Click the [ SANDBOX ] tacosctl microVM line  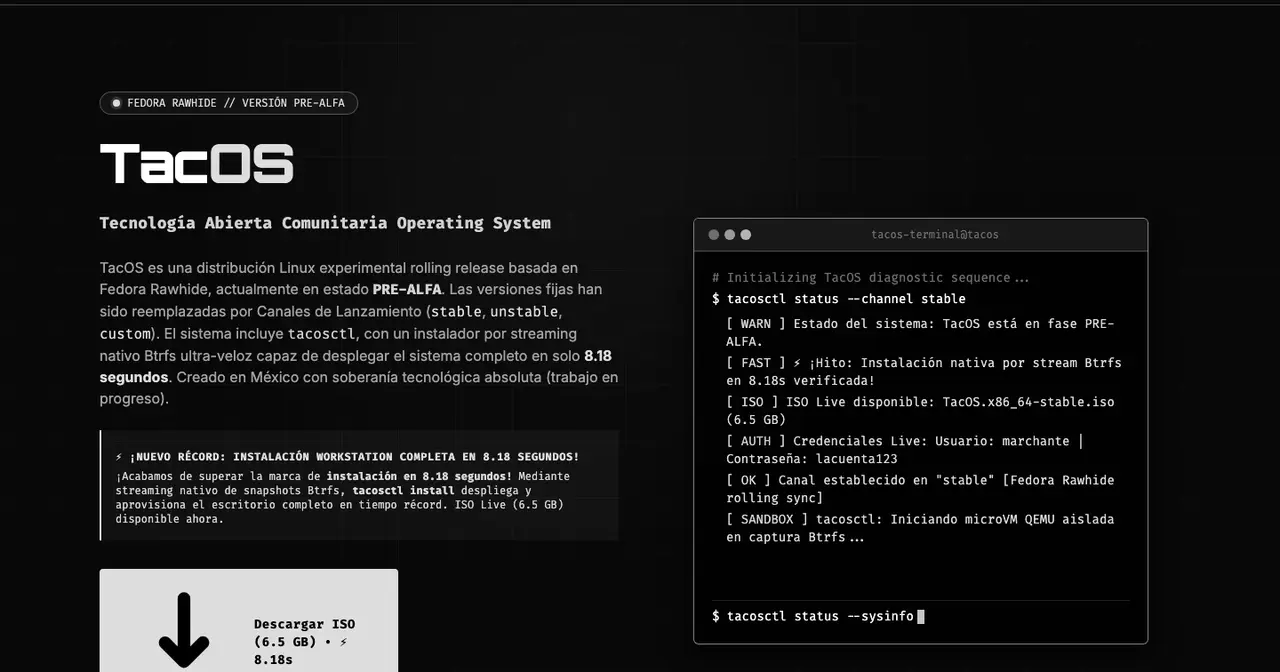click(920, 528)
